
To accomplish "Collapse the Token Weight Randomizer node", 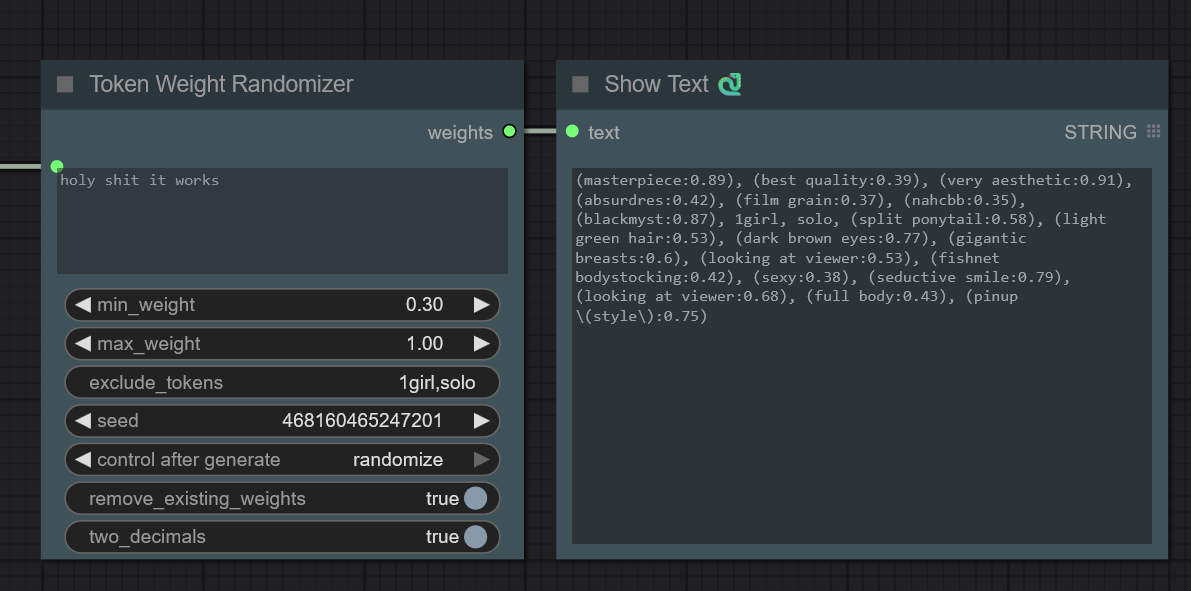I will (x=65, y=84).
